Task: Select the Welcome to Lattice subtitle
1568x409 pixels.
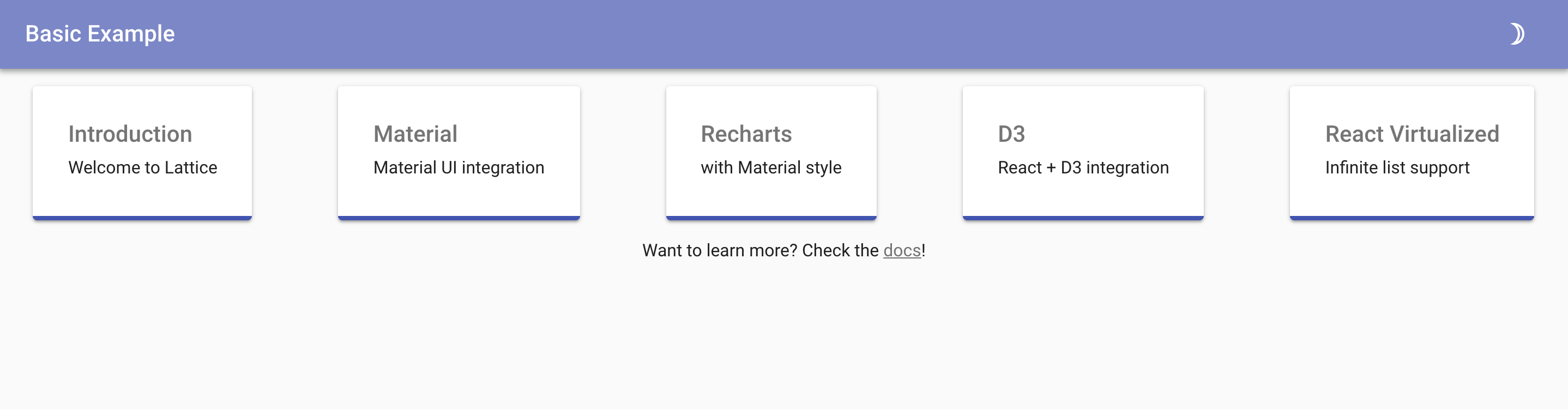Action: click(x=142, y=167)
